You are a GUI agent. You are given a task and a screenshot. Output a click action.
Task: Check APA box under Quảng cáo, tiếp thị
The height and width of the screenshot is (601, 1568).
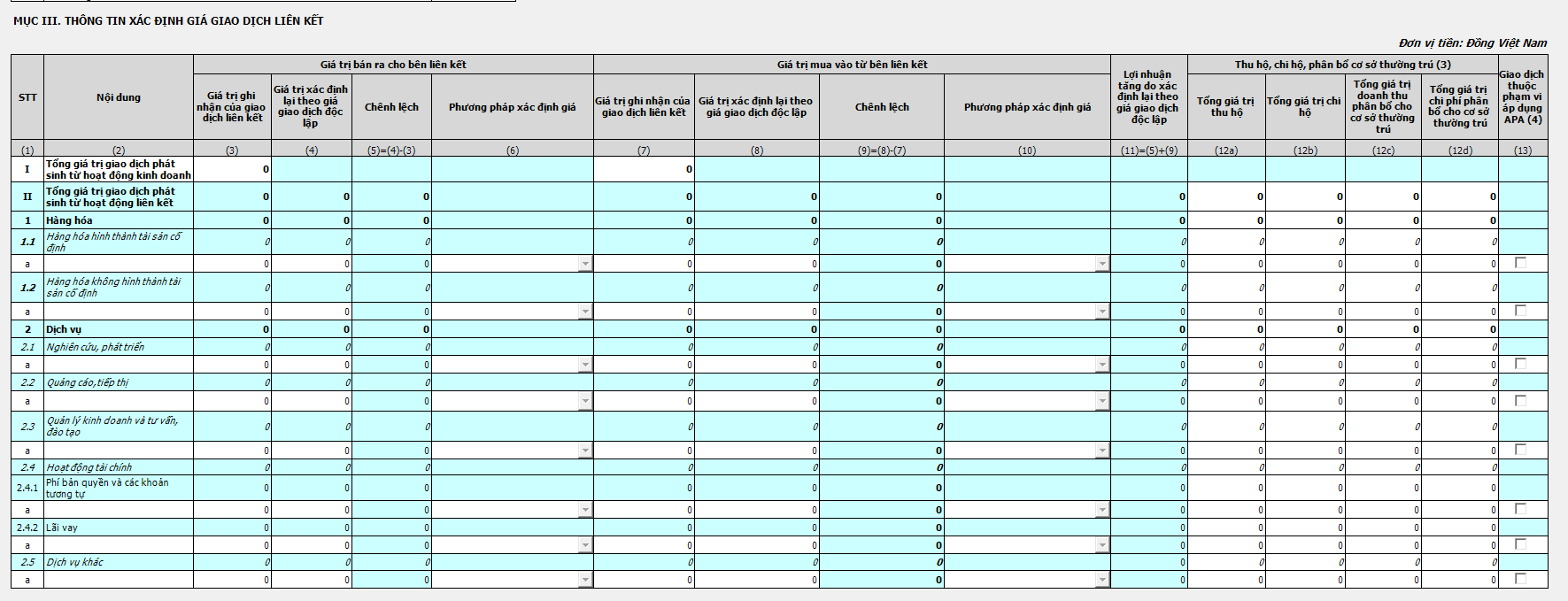tap(1520, 401)
